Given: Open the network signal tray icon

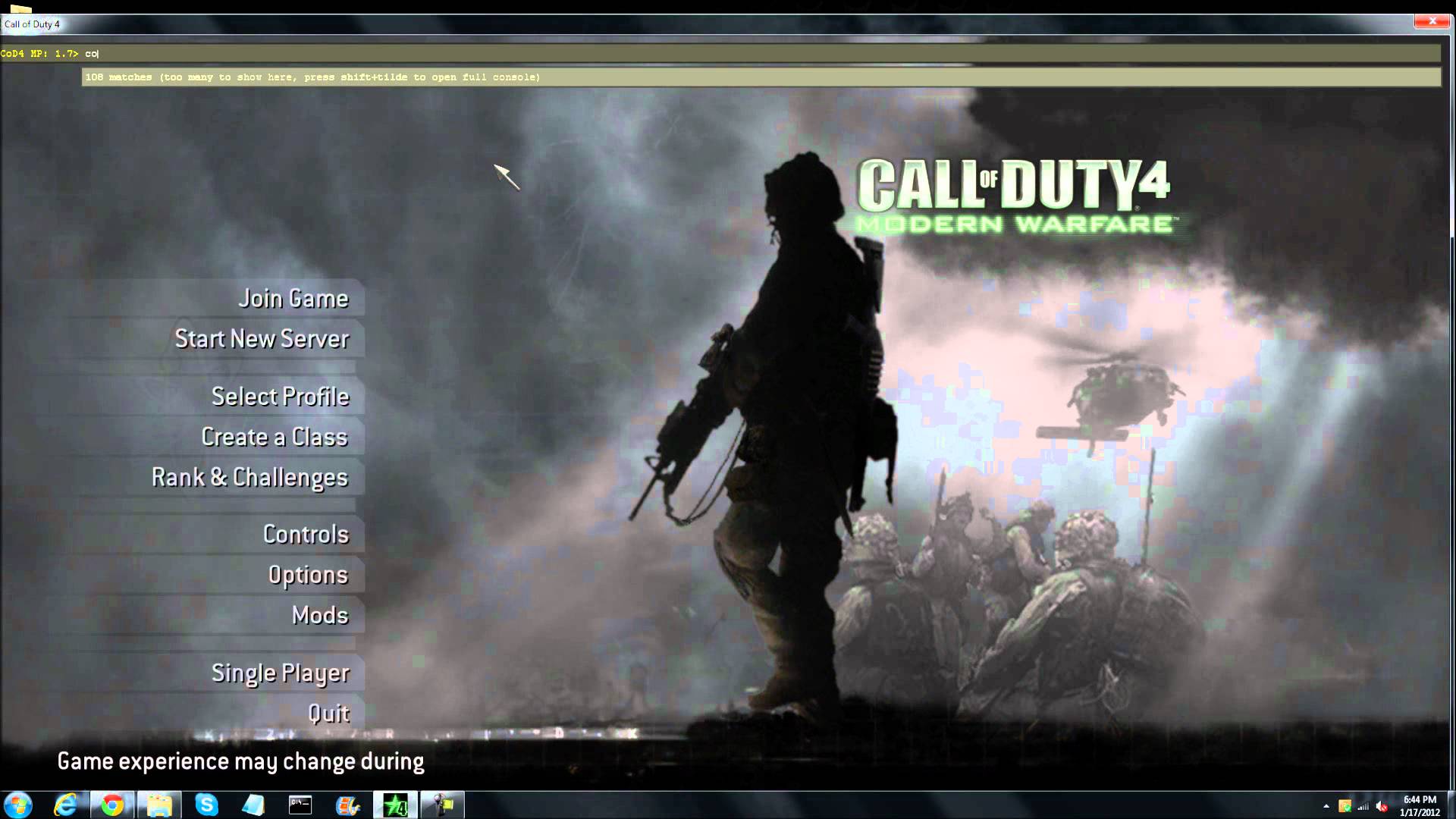Looking at the screenshot, I should click(x=1363, y=806).
